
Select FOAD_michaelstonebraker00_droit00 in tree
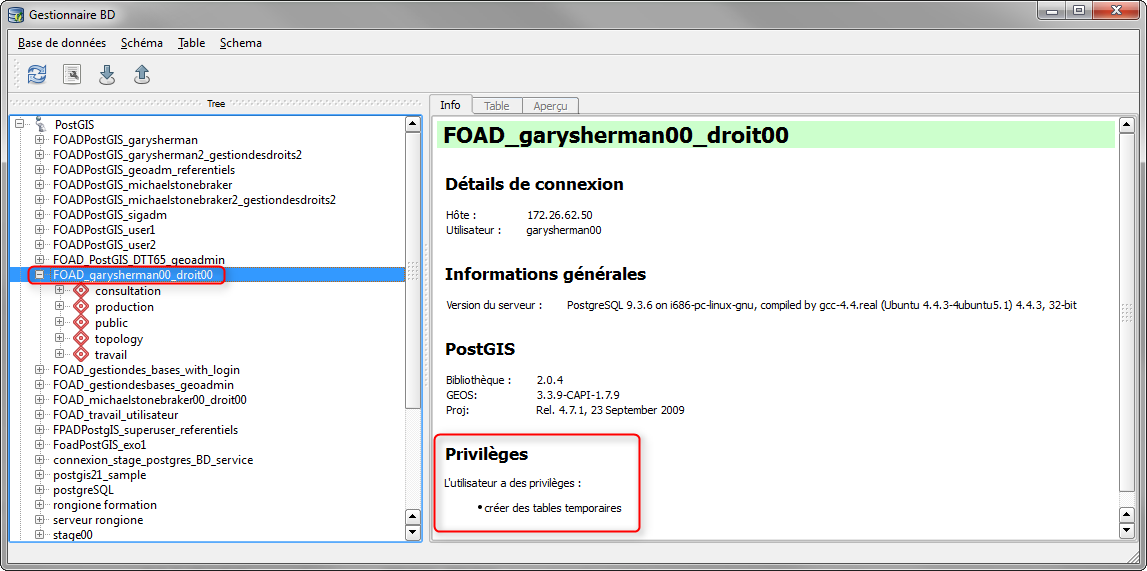pyautogui.click(x=149, y=399)
